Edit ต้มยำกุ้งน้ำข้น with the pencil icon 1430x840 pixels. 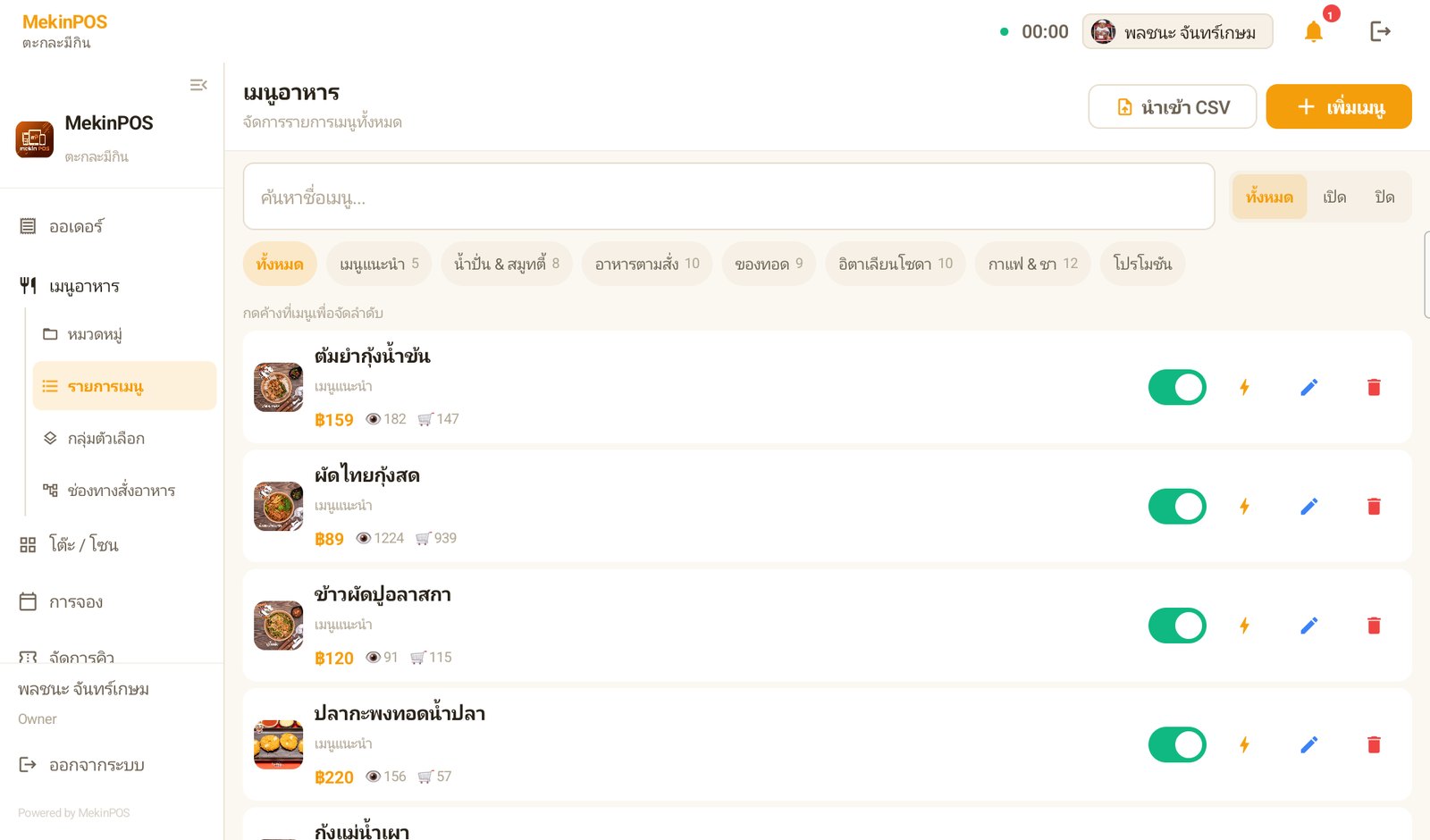pos(1308,387)
